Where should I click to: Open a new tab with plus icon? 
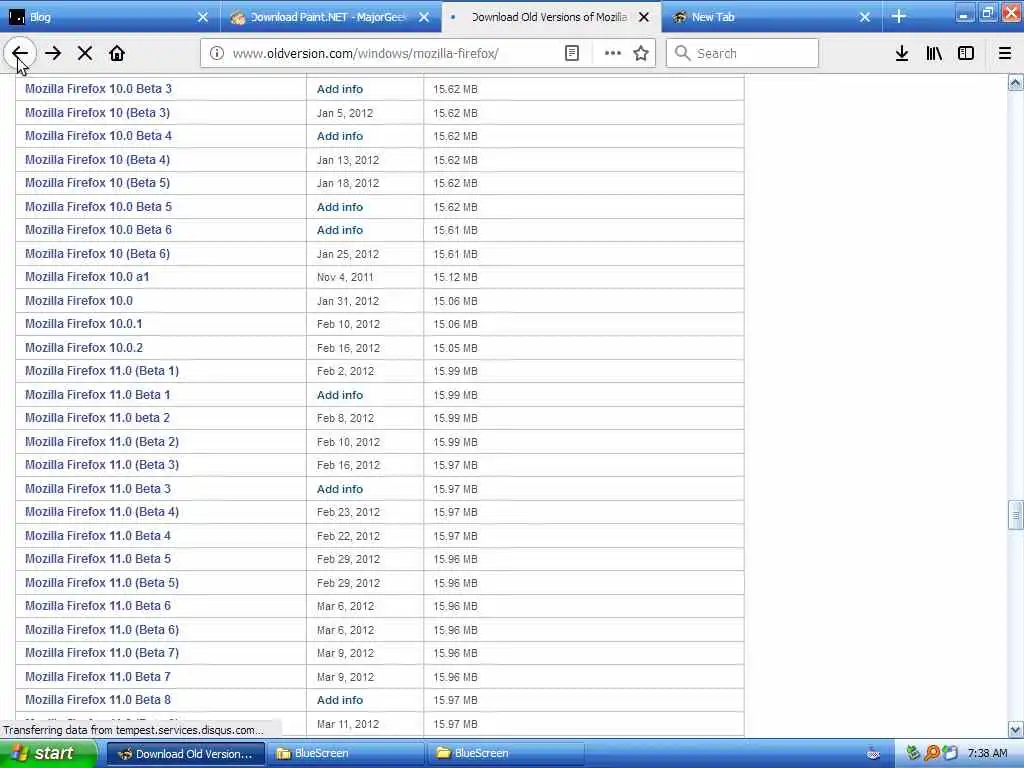899,17
